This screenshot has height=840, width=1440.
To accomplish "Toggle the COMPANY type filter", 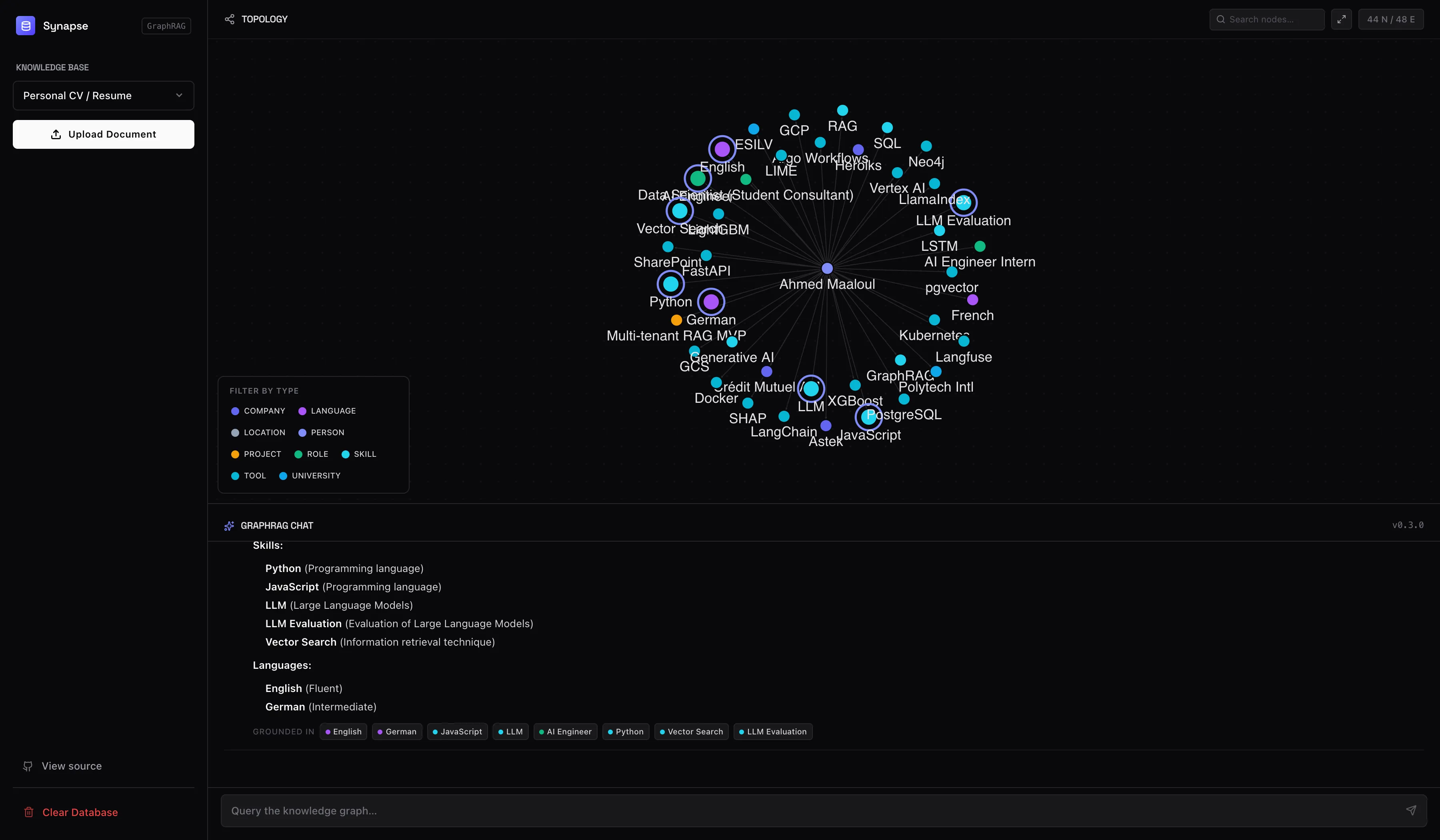I will pos(258,411).
